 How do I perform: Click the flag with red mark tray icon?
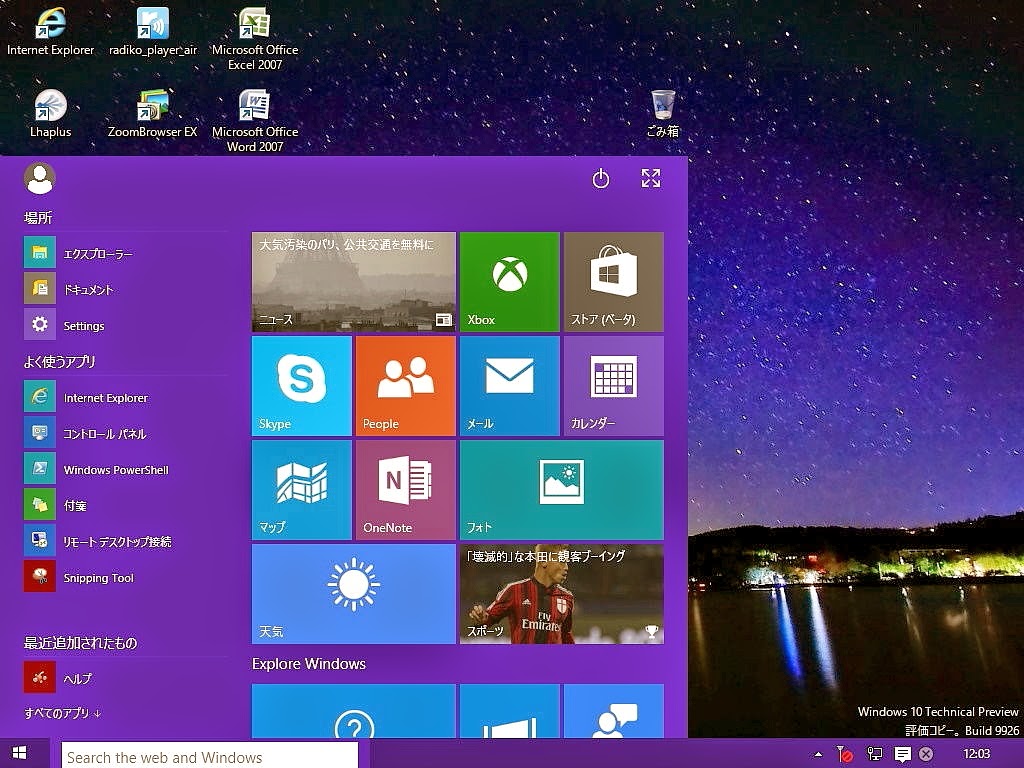[x=844, y=754]
